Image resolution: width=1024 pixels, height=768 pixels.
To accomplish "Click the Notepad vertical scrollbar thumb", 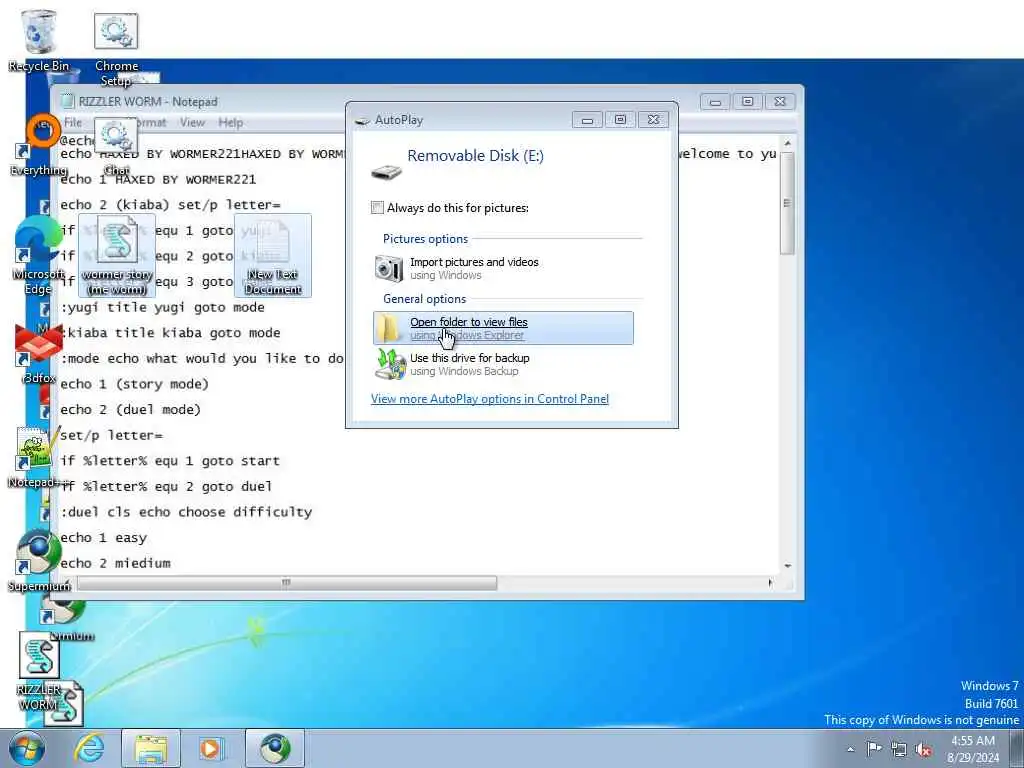I will tap(787, 203).
